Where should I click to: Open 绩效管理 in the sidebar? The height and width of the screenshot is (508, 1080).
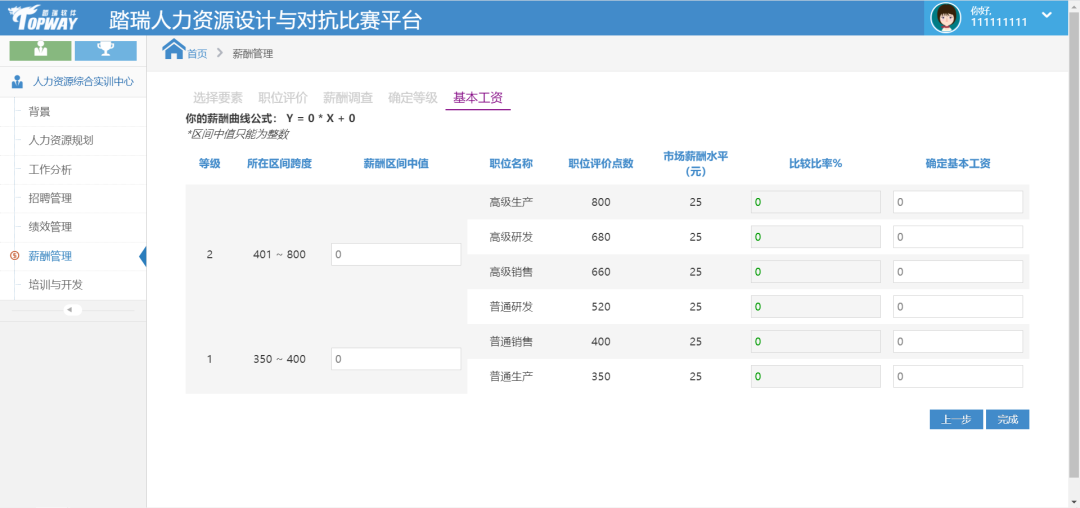pyautogui.click(x=50, y=227)
